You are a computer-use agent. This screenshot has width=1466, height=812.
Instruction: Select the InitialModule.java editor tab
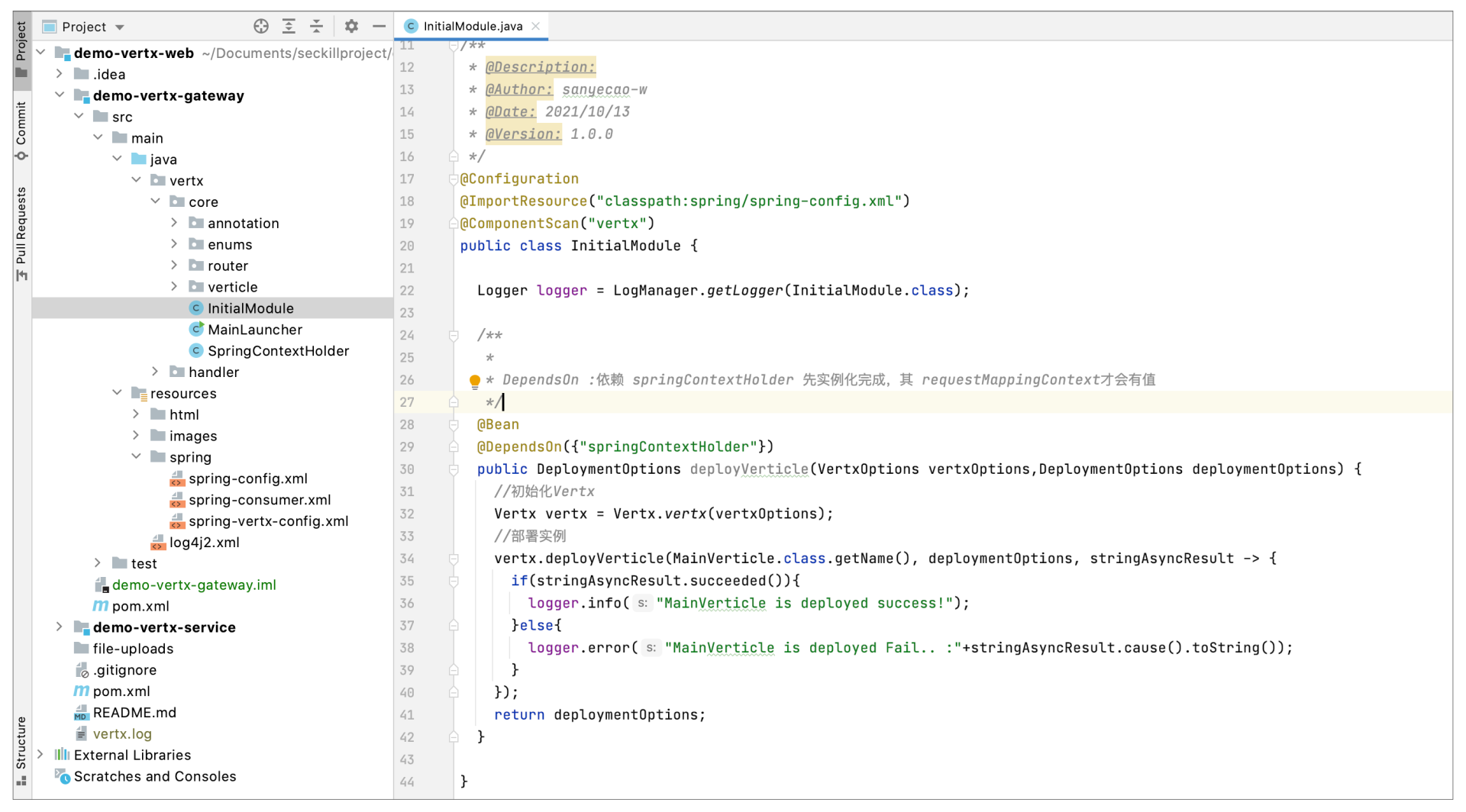pos(472,26)
